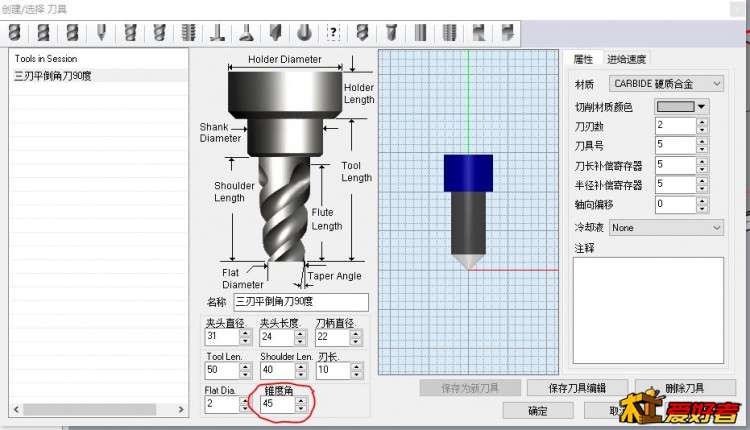Decrease 刃长 with its down spinner arrow

357,375
